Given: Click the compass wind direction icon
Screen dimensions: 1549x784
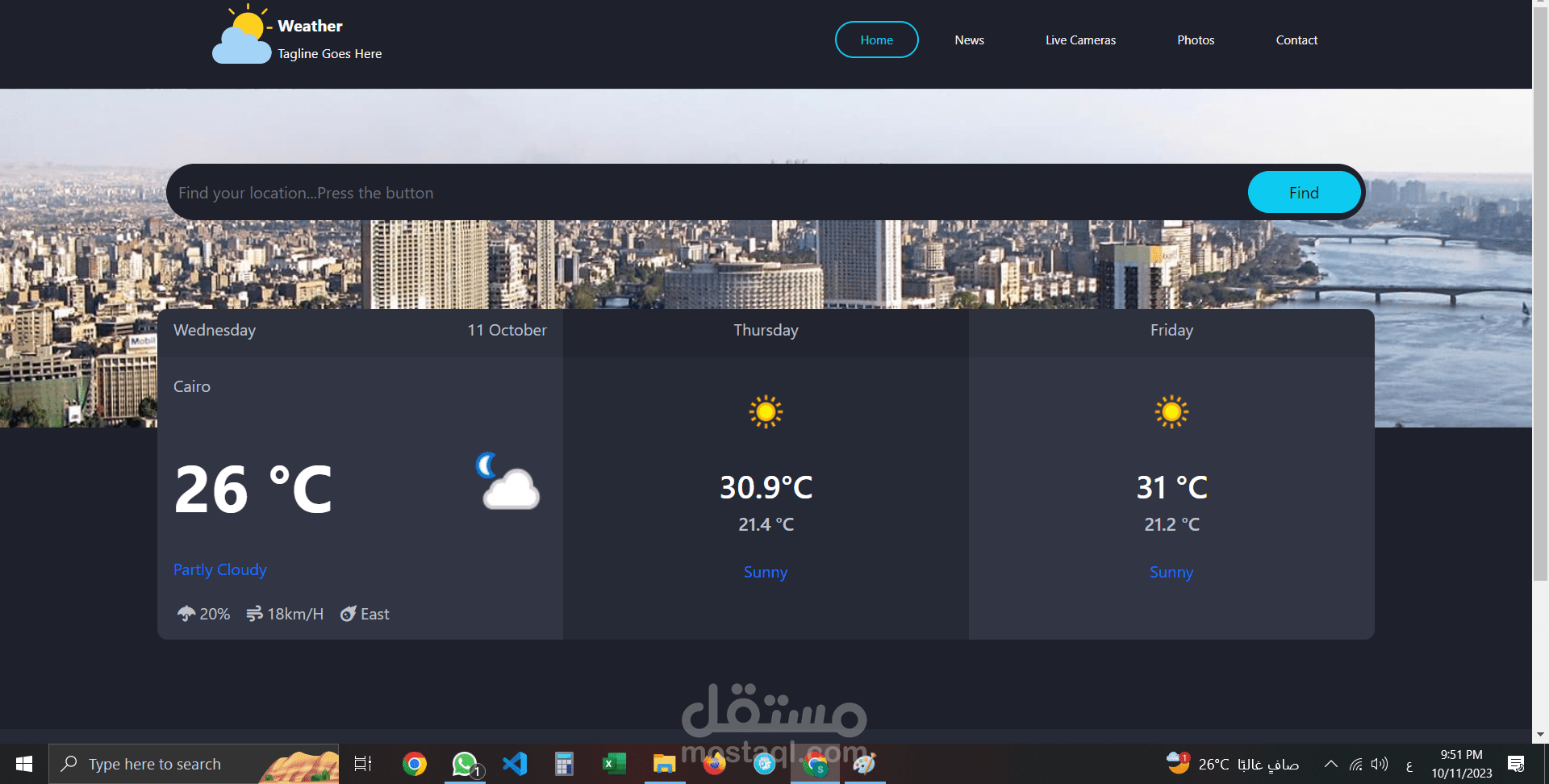Looking at the screenshot, I should [348, 614].
